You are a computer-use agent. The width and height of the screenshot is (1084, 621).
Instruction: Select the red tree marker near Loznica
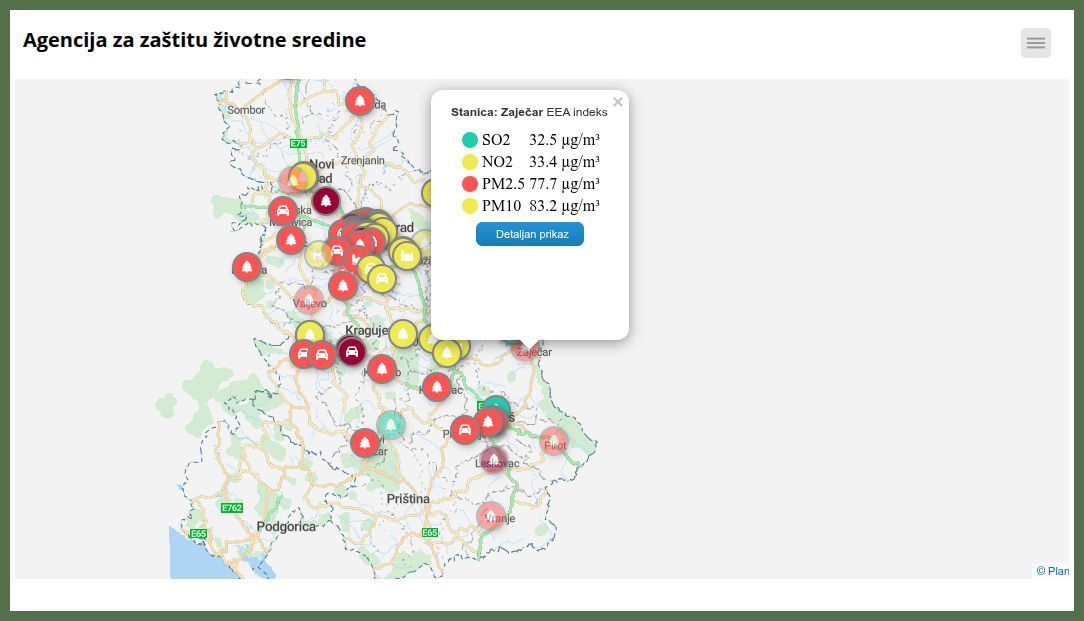coord(247,267)
